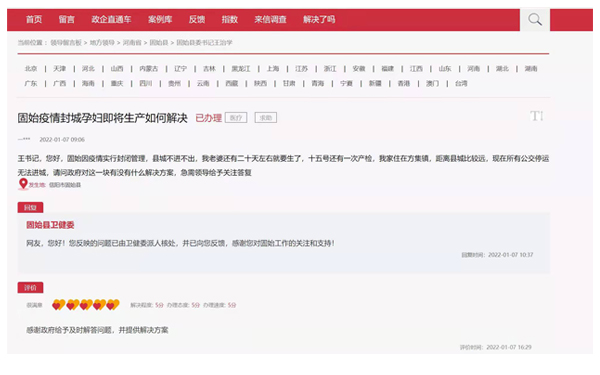Open the search magnifier icon
This screenshot has height=375, width=600.
(535, 20)
